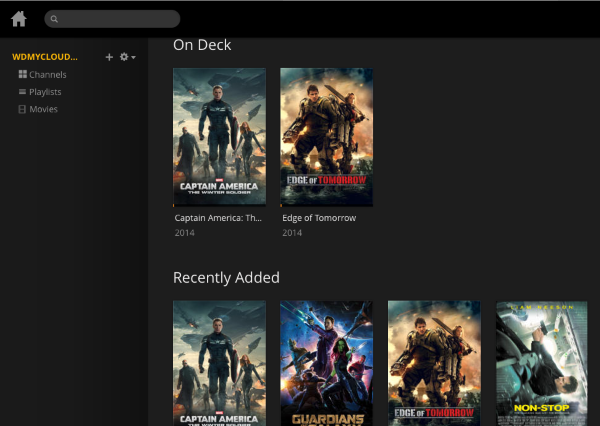
Task: Open Captain America poster in Recently Added
Action: click(x=219, y=363)
